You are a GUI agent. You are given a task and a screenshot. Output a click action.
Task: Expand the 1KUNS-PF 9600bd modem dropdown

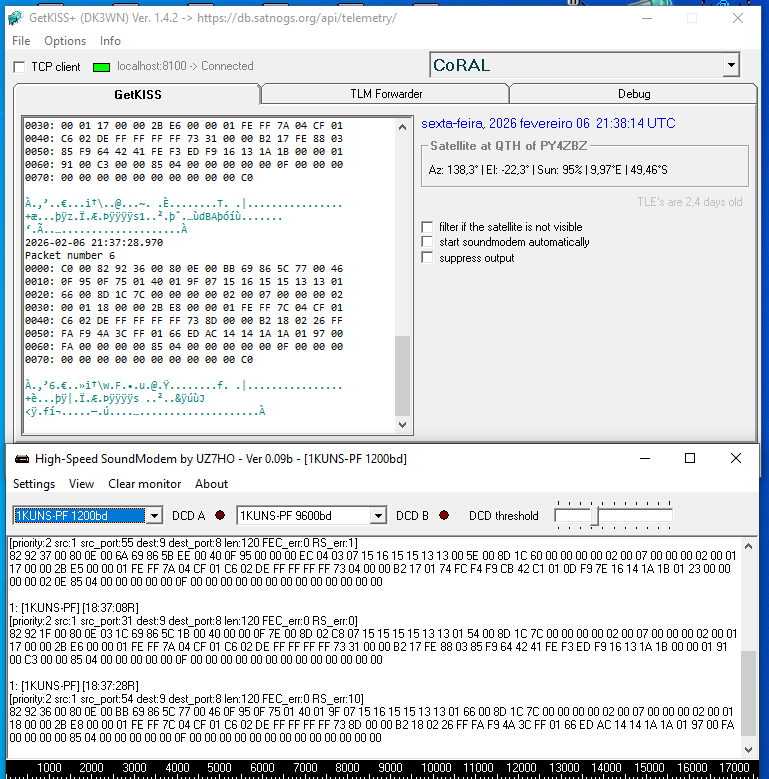click(x=377, y=516)
